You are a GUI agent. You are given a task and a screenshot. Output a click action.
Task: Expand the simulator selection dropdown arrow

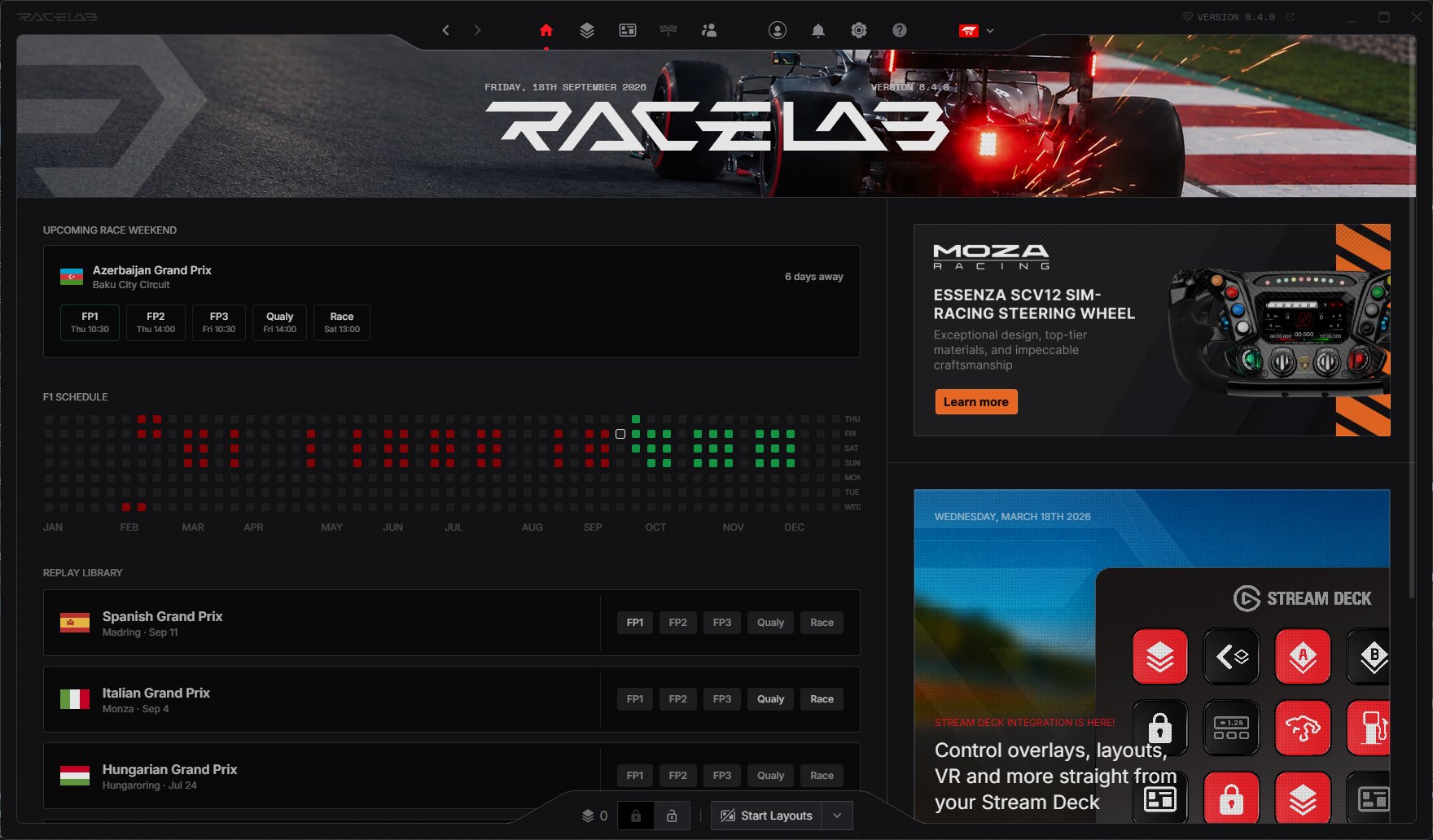click(x=990, y=31)
